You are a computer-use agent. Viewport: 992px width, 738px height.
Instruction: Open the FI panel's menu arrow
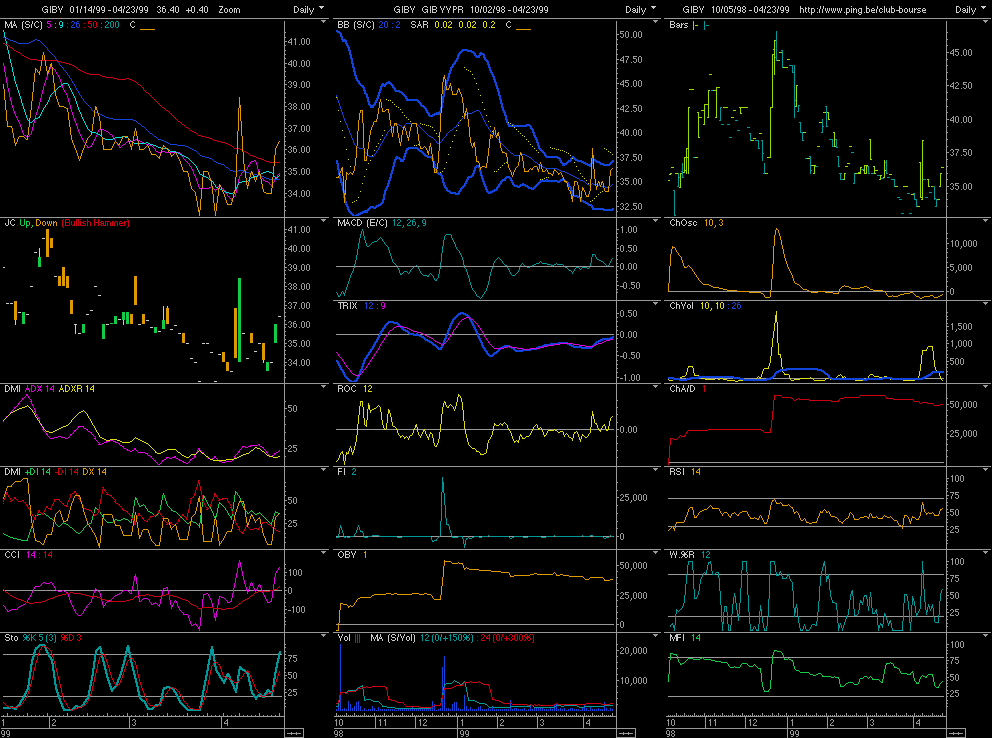coord(655,469)
